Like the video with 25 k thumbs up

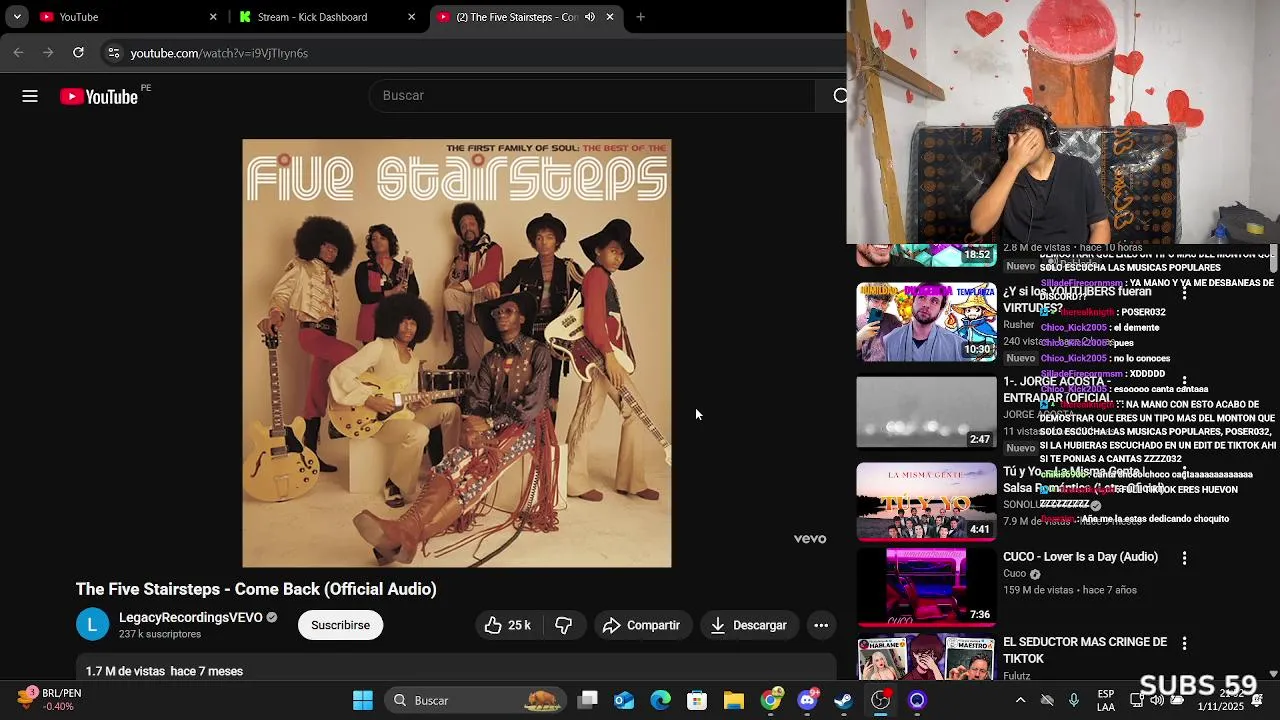[x=508, y=625]
